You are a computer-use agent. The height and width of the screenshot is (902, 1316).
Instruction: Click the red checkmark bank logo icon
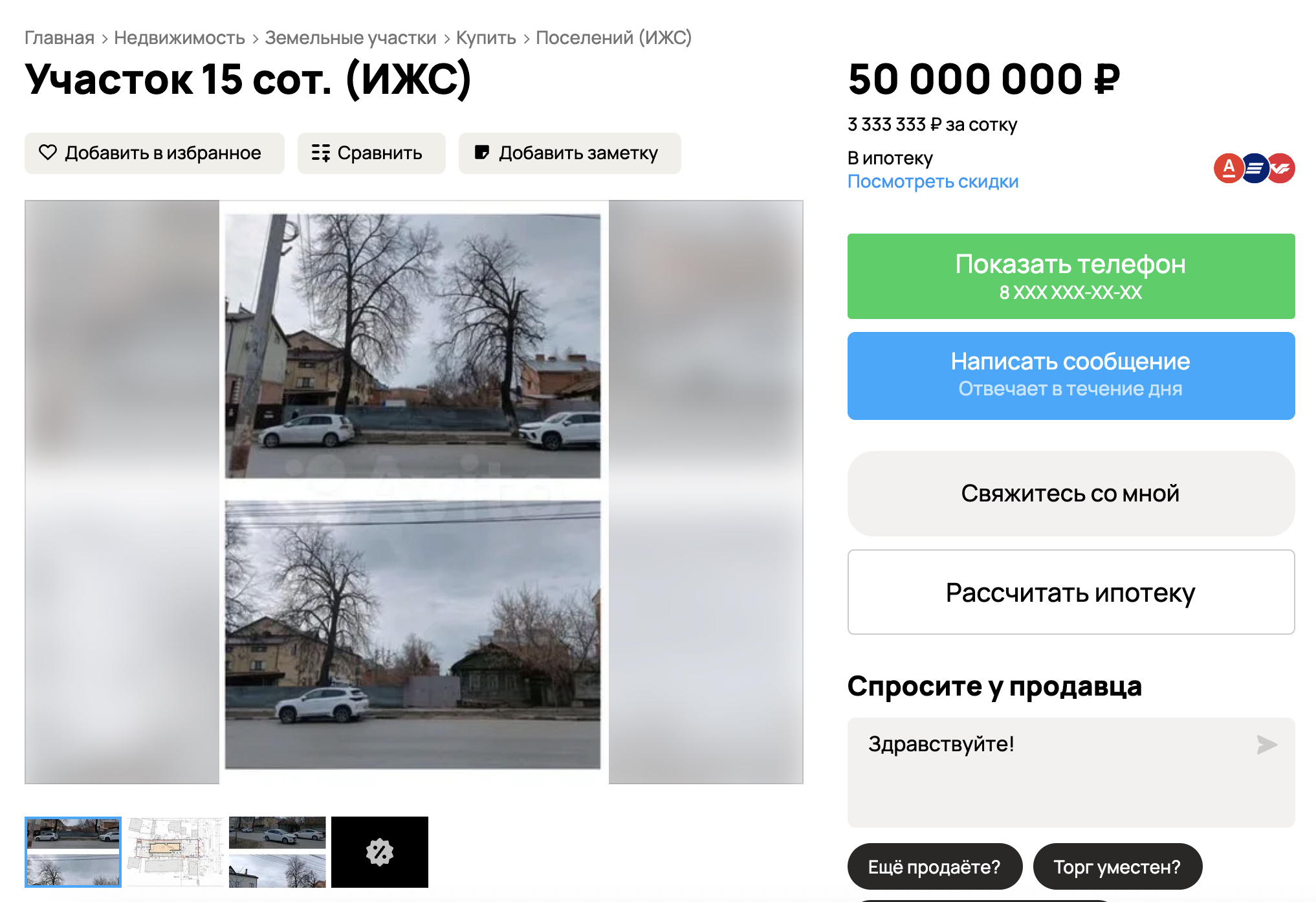1281,168
